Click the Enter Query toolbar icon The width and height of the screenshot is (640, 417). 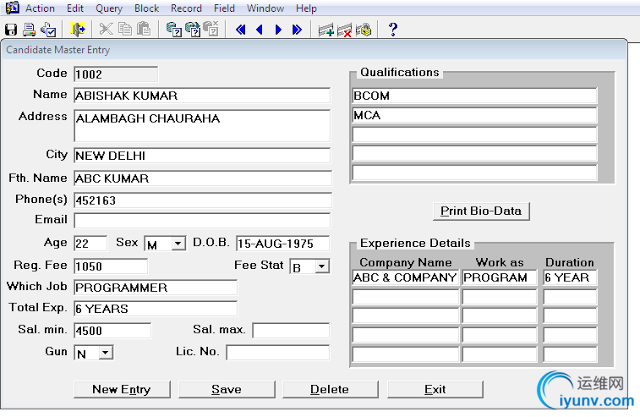(x=173, y=29)
